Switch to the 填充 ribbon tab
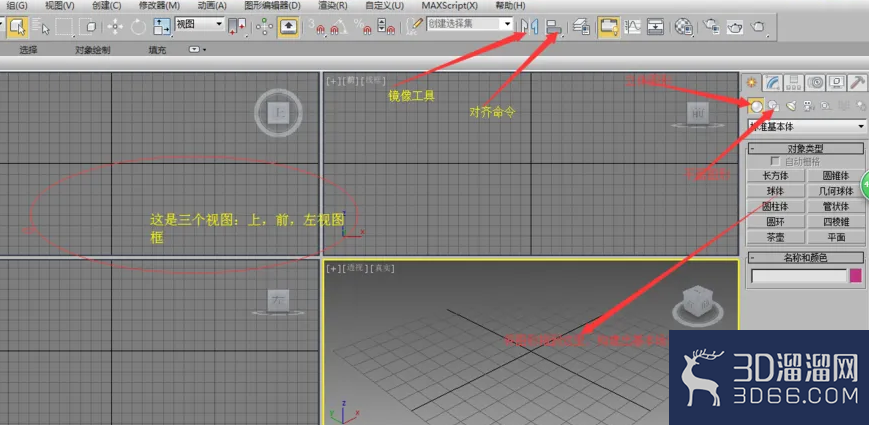Screen dimensions: 869x425 tap(157, 50)
